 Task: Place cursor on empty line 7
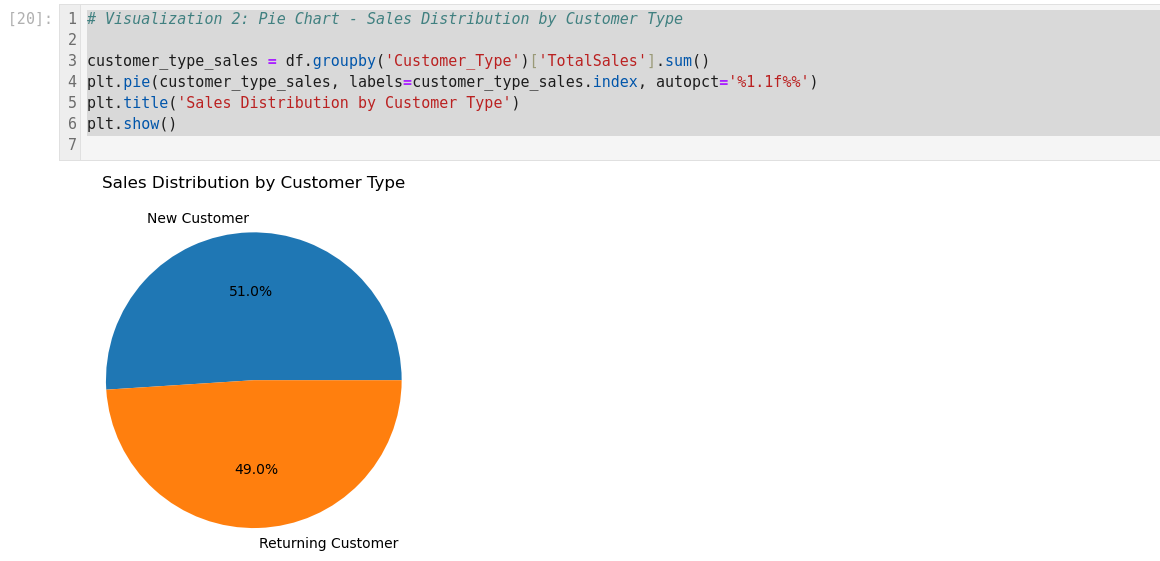pyautogui.click(x=400, y=146)
